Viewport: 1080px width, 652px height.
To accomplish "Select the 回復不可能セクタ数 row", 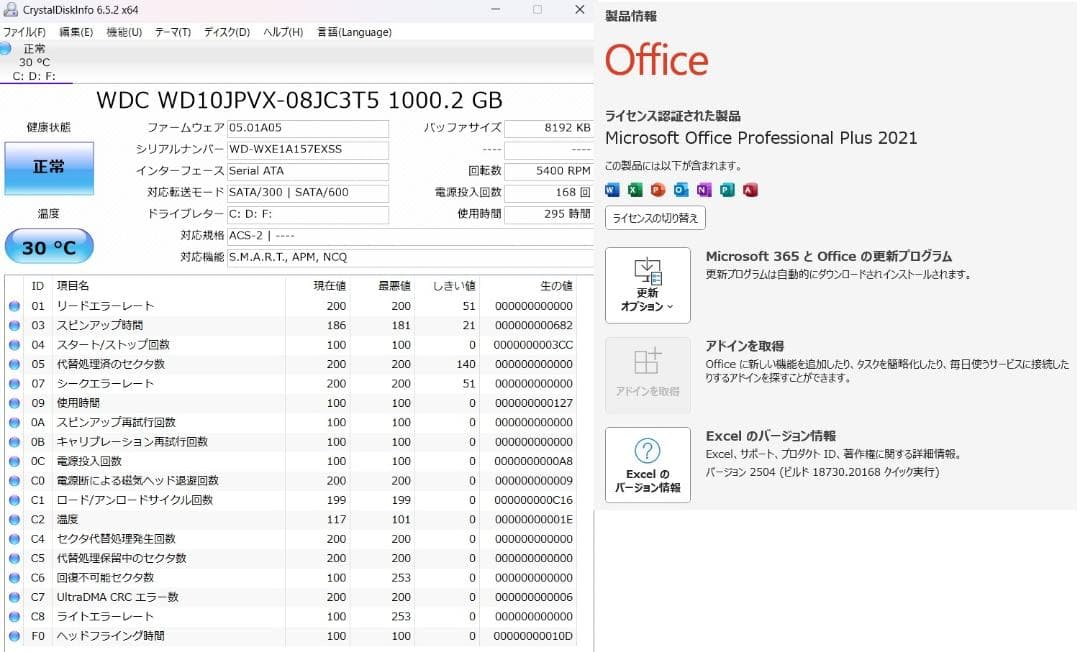I will [x=291, y=578].
